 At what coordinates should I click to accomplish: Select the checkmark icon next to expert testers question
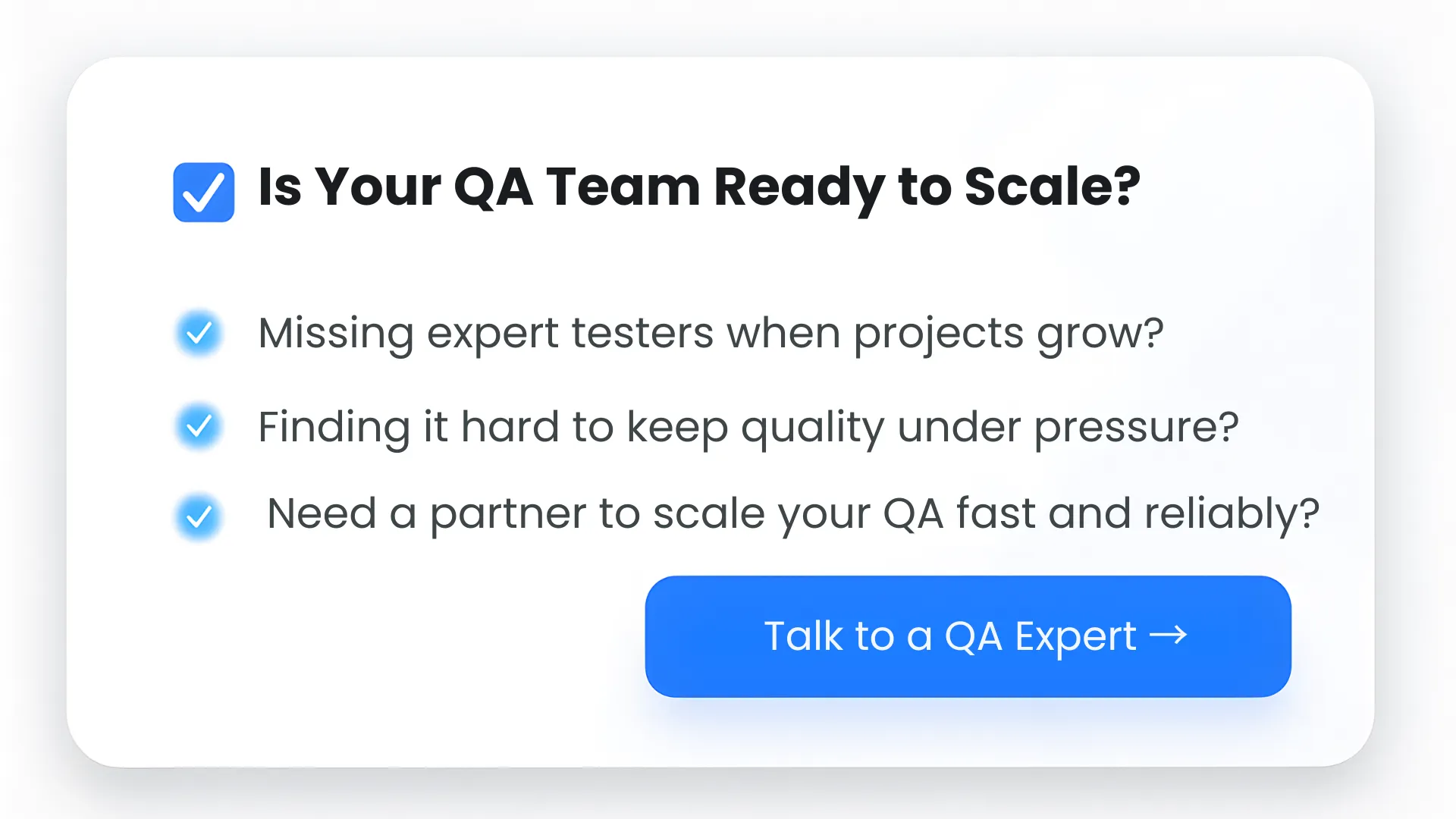point(198,332)
